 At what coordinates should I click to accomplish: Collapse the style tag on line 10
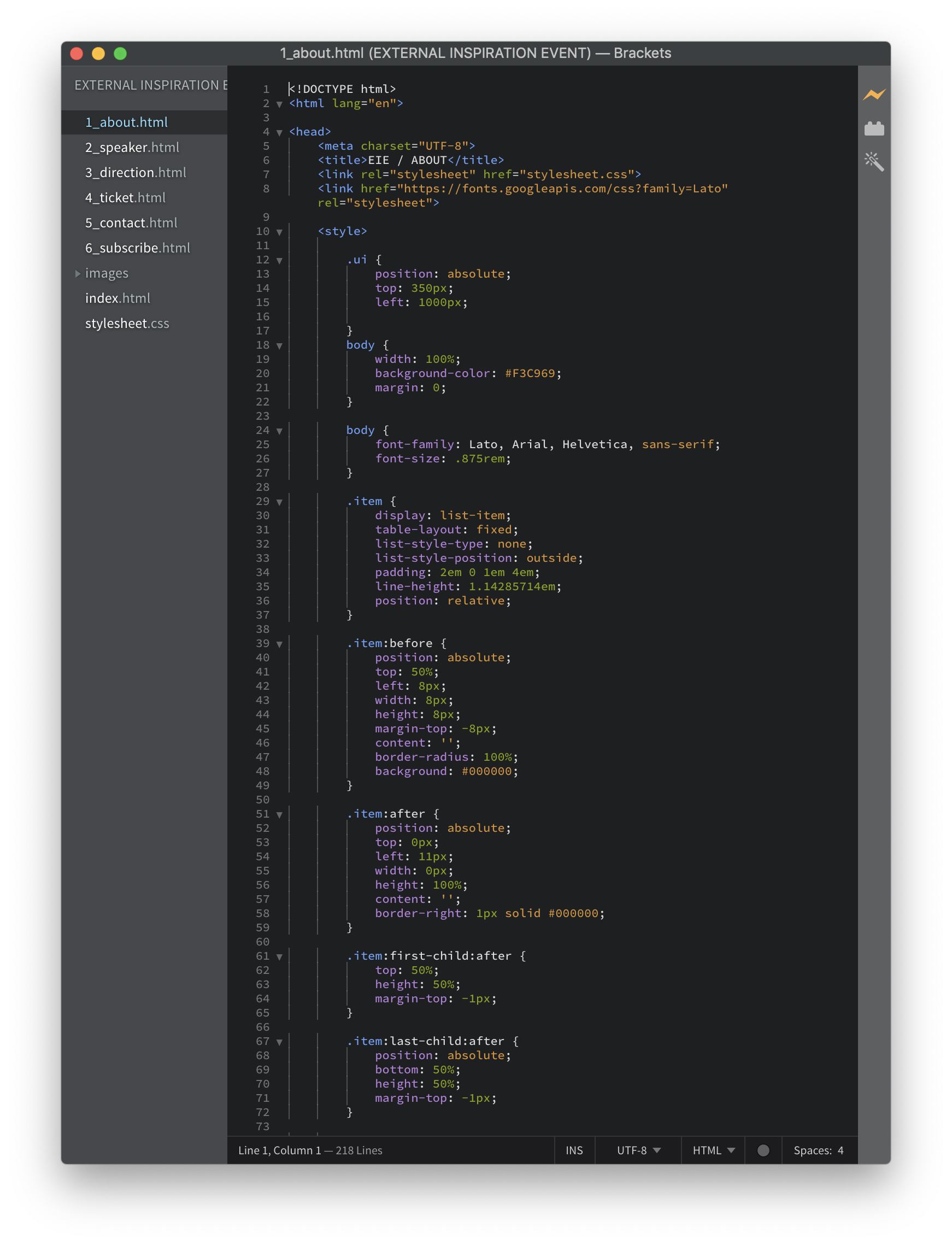tap(279, 232)
